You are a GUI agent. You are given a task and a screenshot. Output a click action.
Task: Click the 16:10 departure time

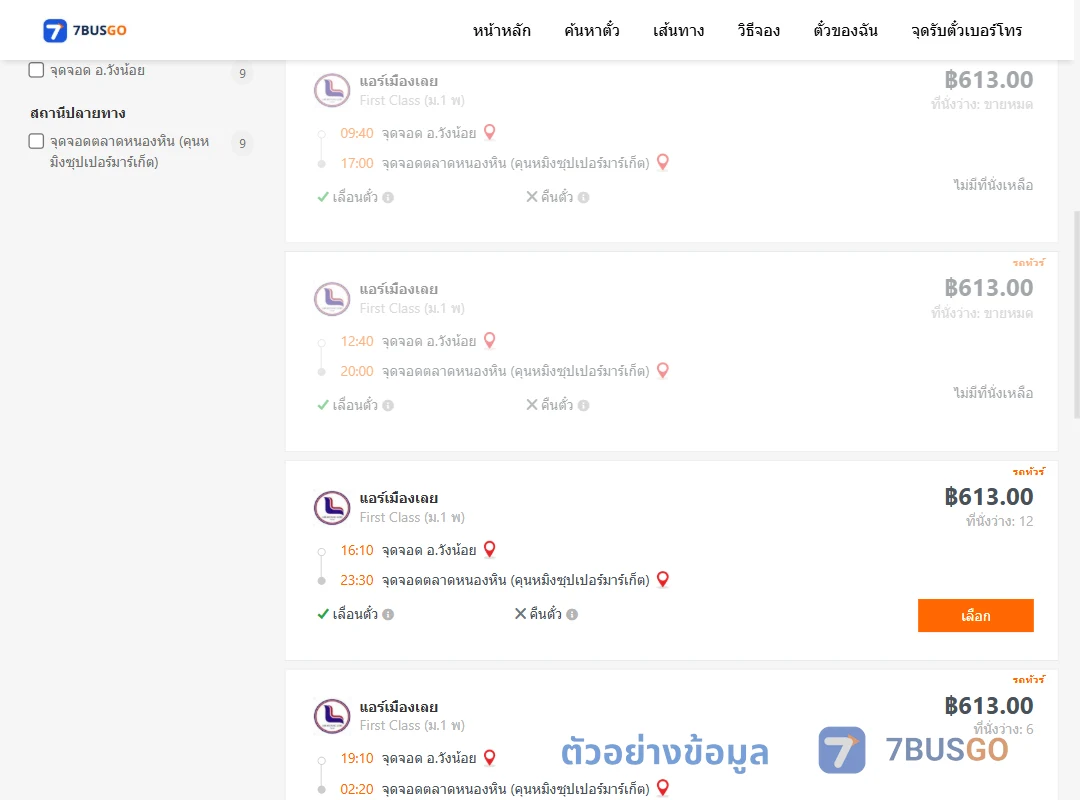357,551
